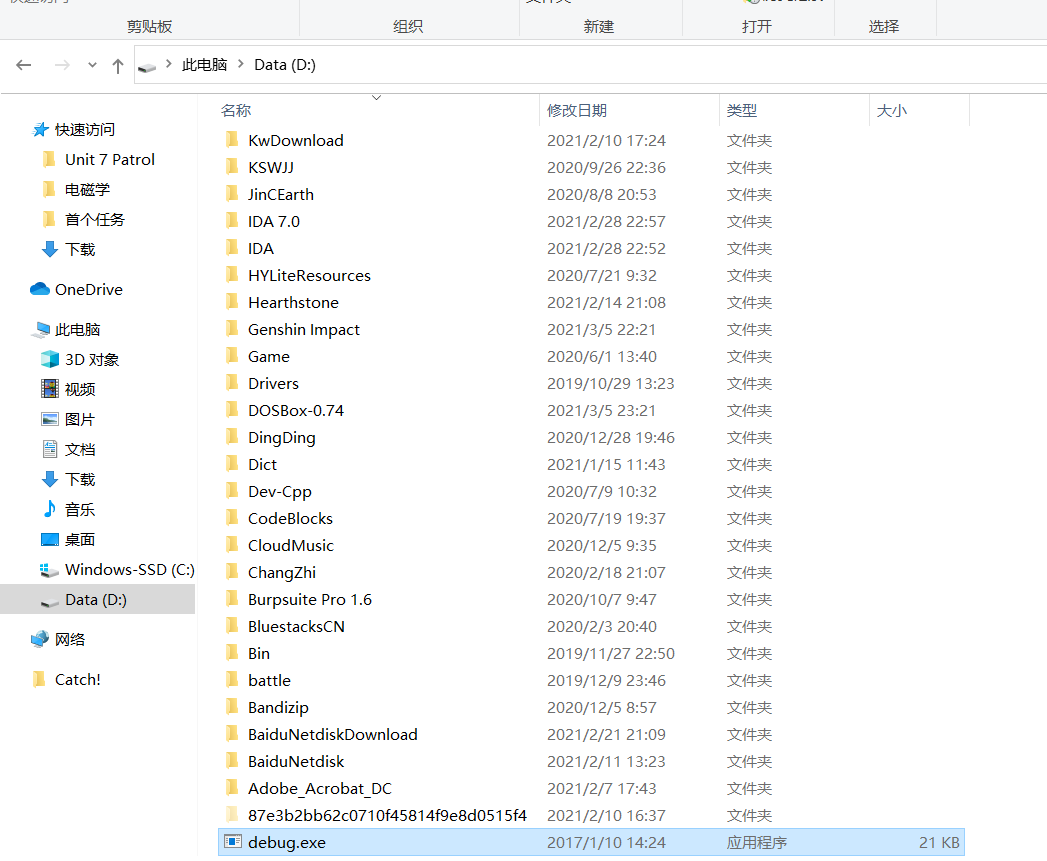The image size is (1047, 861).
Task: Select the Dict folder name
Action: point(262,464)
